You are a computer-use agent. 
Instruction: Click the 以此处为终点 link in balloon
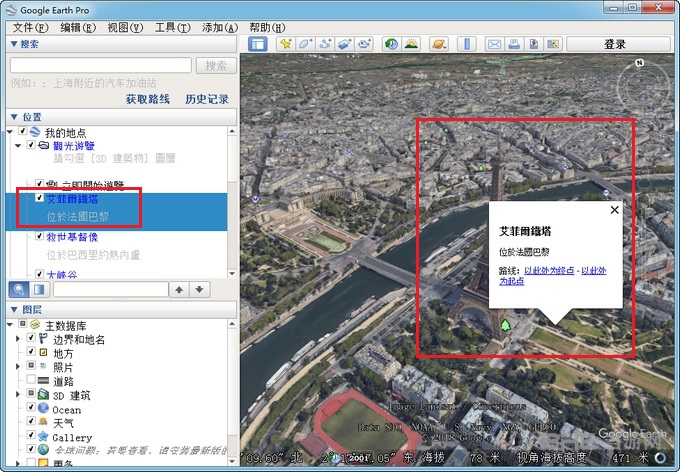point(549,270)
